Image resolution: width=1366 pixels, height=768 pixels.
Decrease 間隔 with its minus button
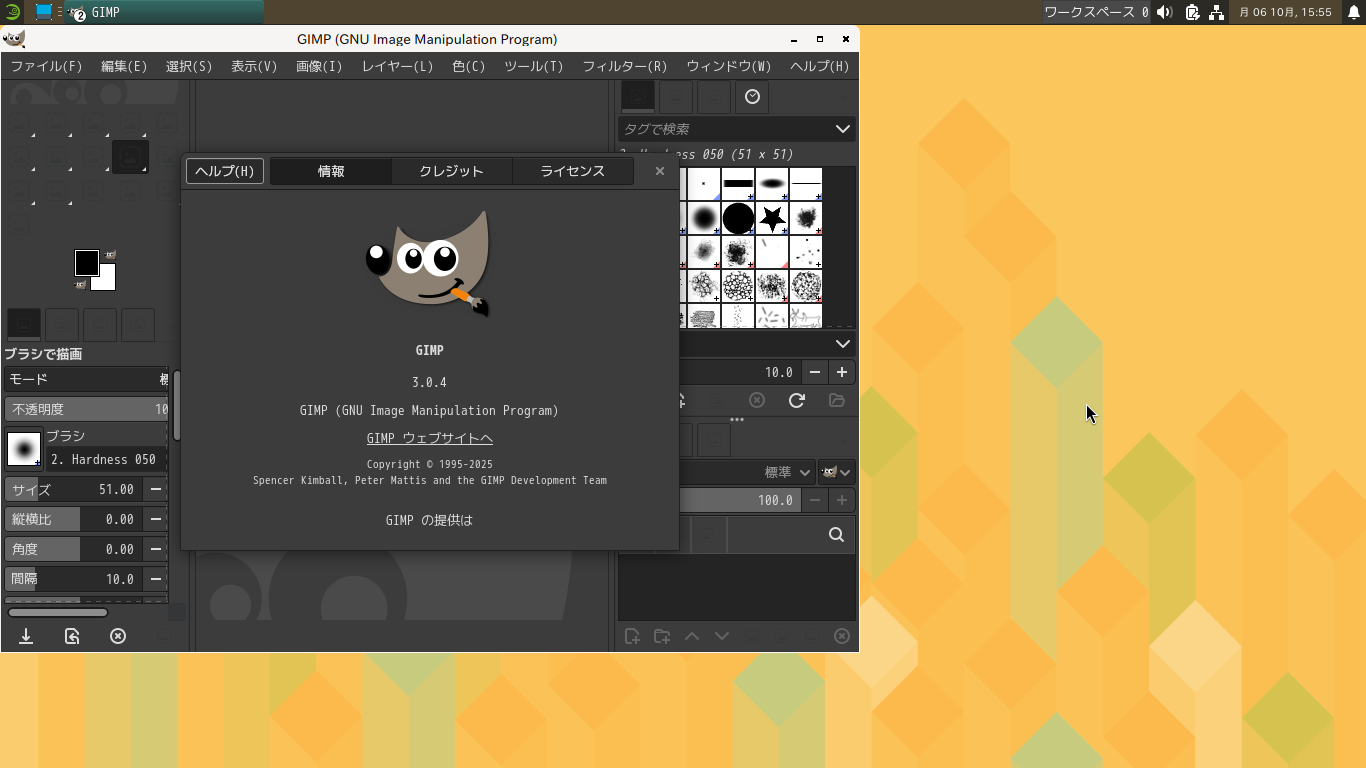pyautogui.click(x=155, y=579)
